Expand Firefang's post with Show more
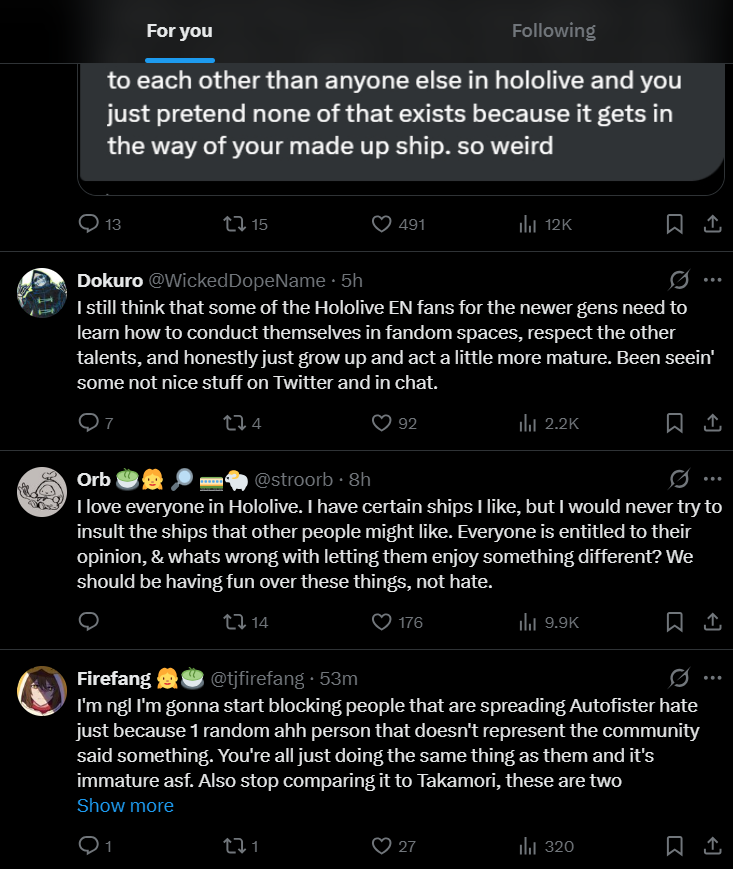 (x=125, y=805)
